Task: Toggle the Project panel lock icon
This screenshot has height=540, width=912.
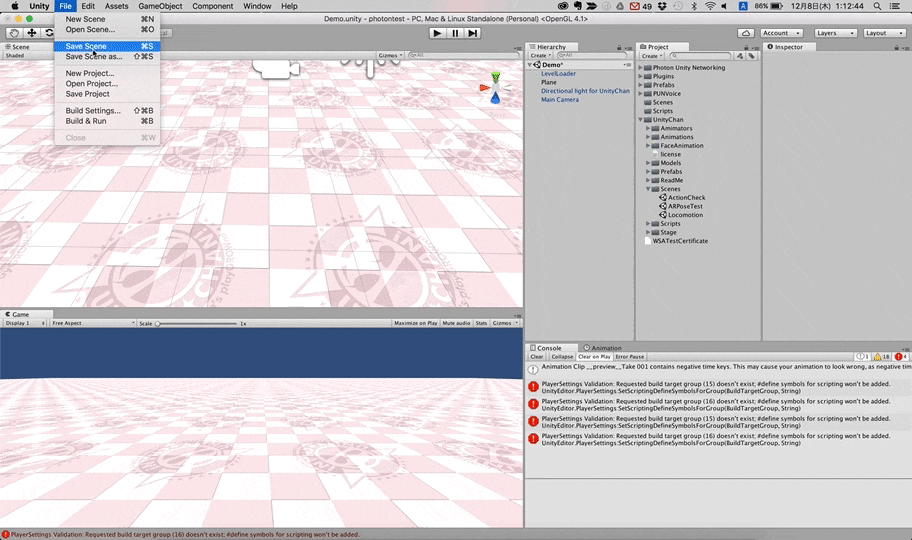Action: [x=746, y=47]
